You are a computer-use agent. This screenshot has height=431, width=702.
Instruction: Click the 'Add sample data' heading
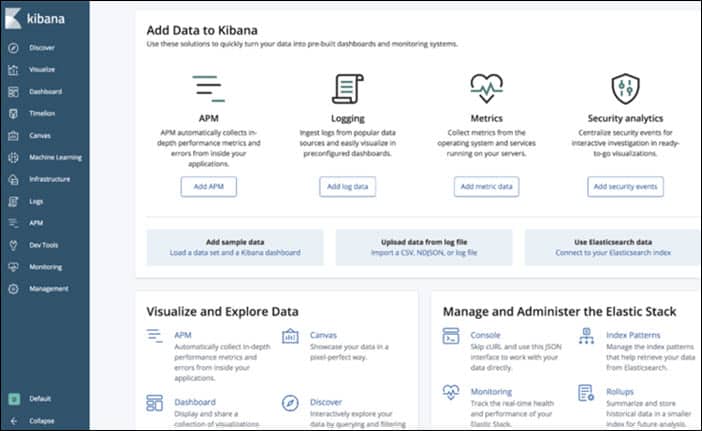coord(235,242)
